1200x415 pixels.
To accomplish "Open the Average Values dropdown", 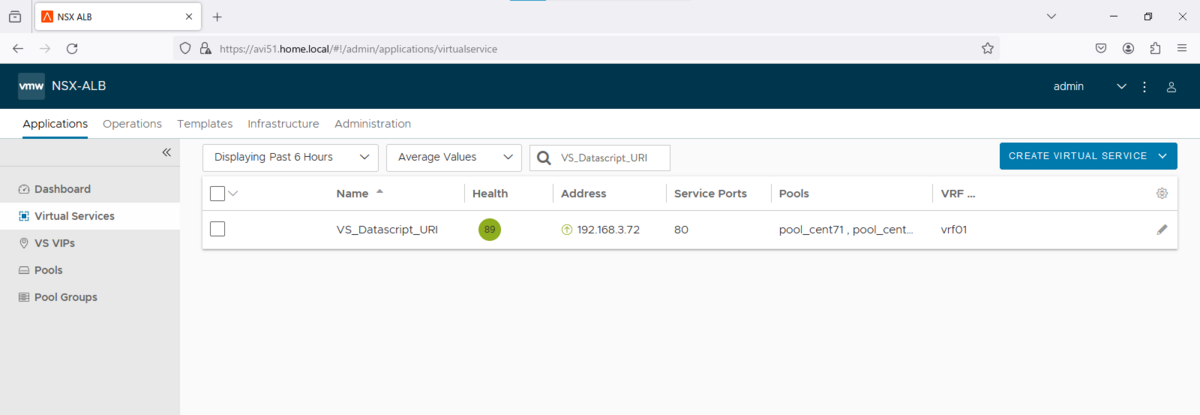I will 454,157.
